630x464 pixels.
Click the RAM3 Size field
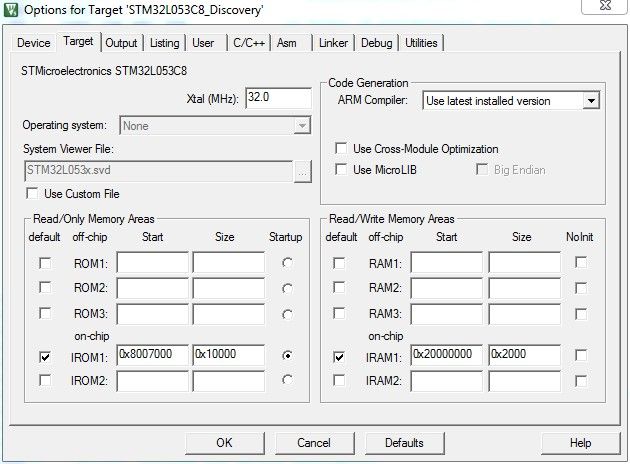525,314
